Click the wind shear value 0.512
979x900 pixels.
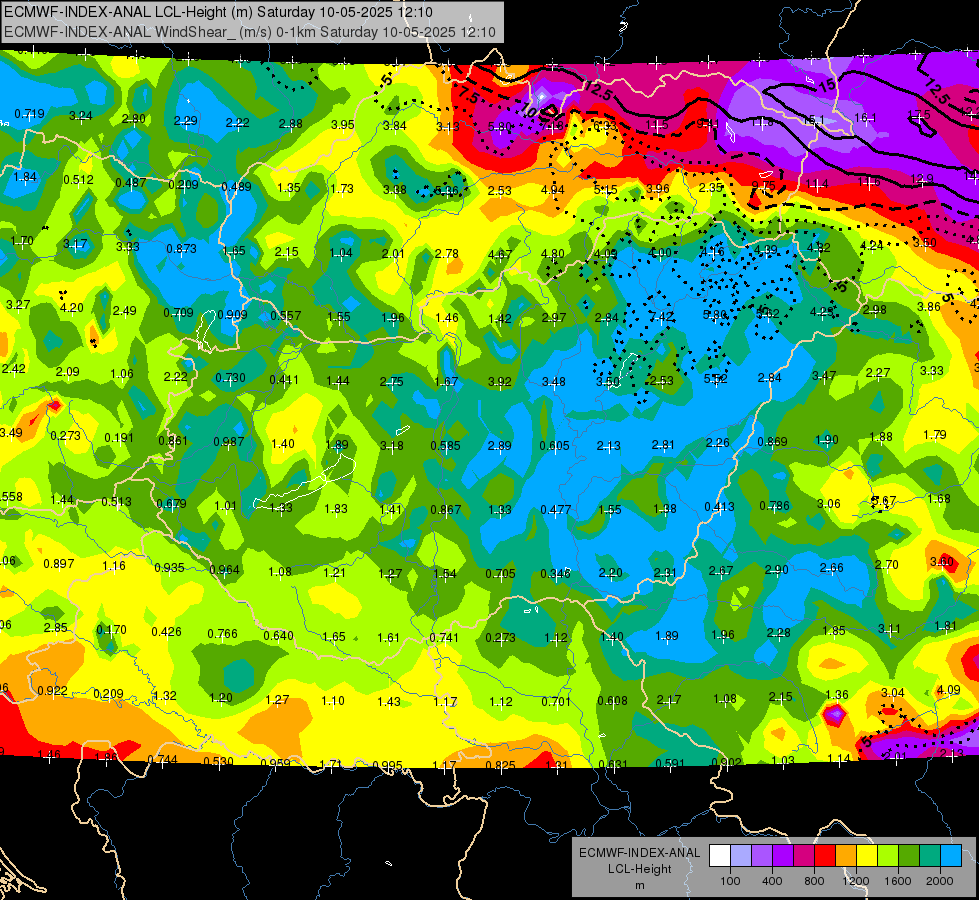79,180
